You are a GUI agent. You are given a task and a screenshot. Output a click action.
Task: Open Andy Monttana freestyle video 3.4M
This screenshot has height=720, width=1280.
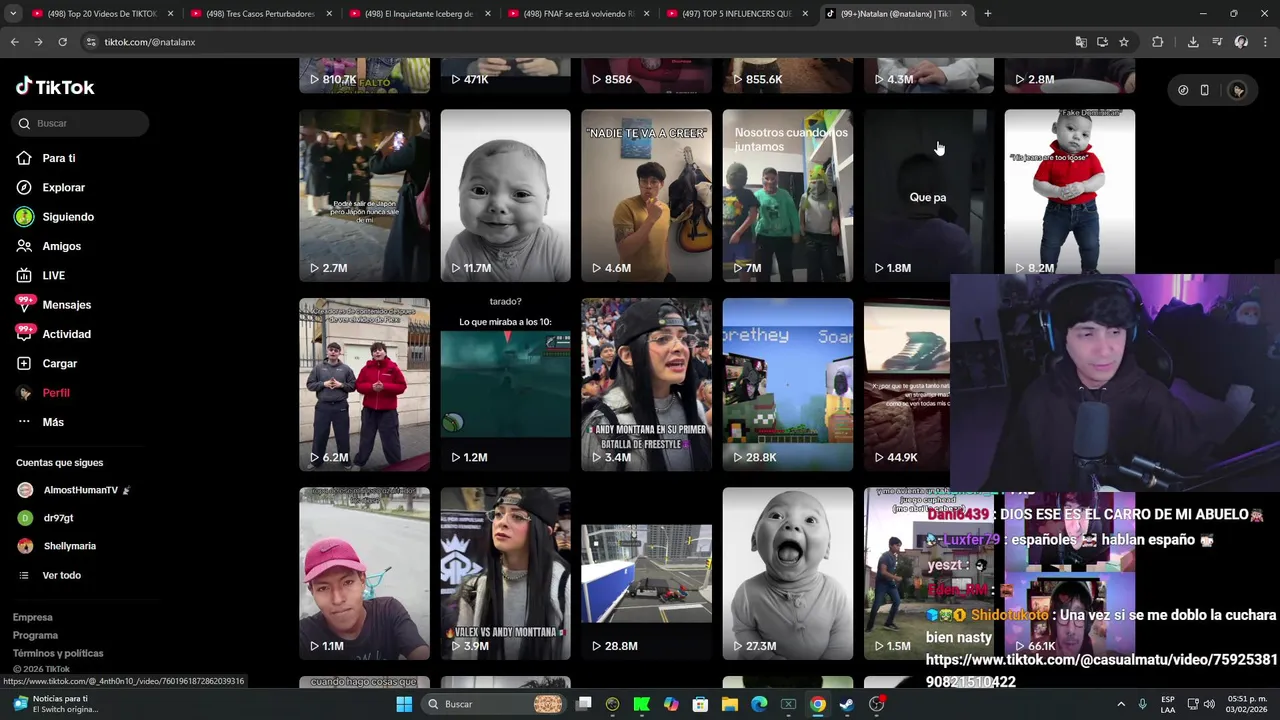646,384
